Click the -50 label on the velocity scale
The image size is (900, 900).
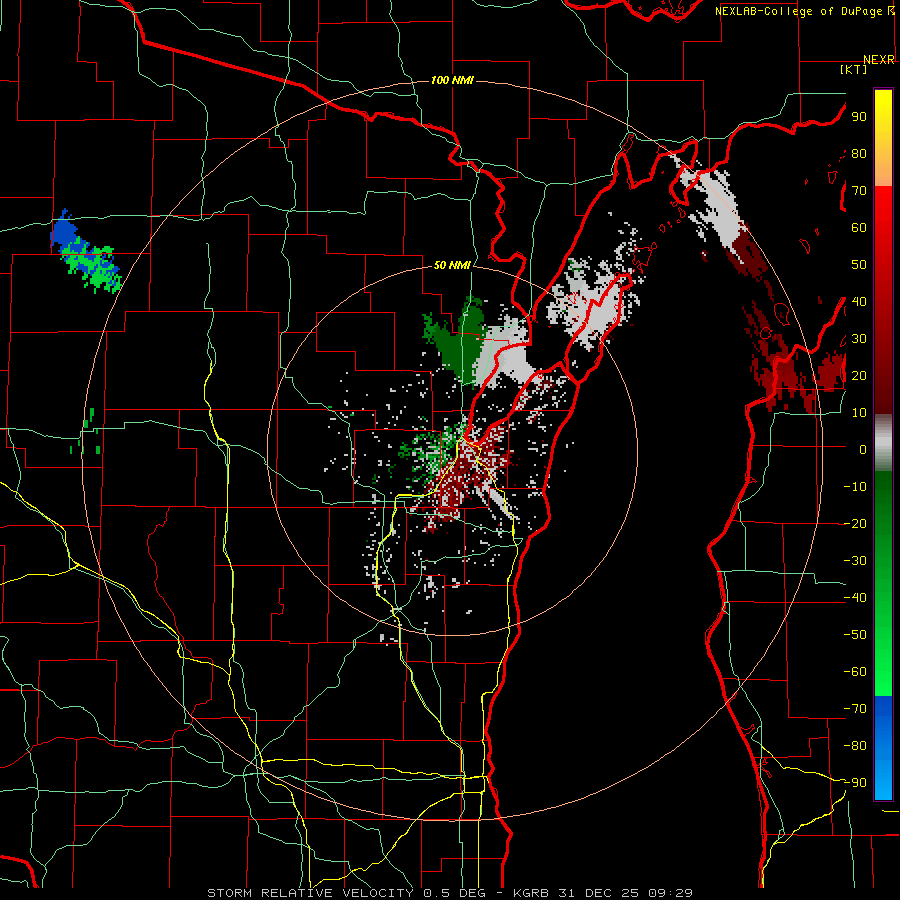(x=855, y=635)
